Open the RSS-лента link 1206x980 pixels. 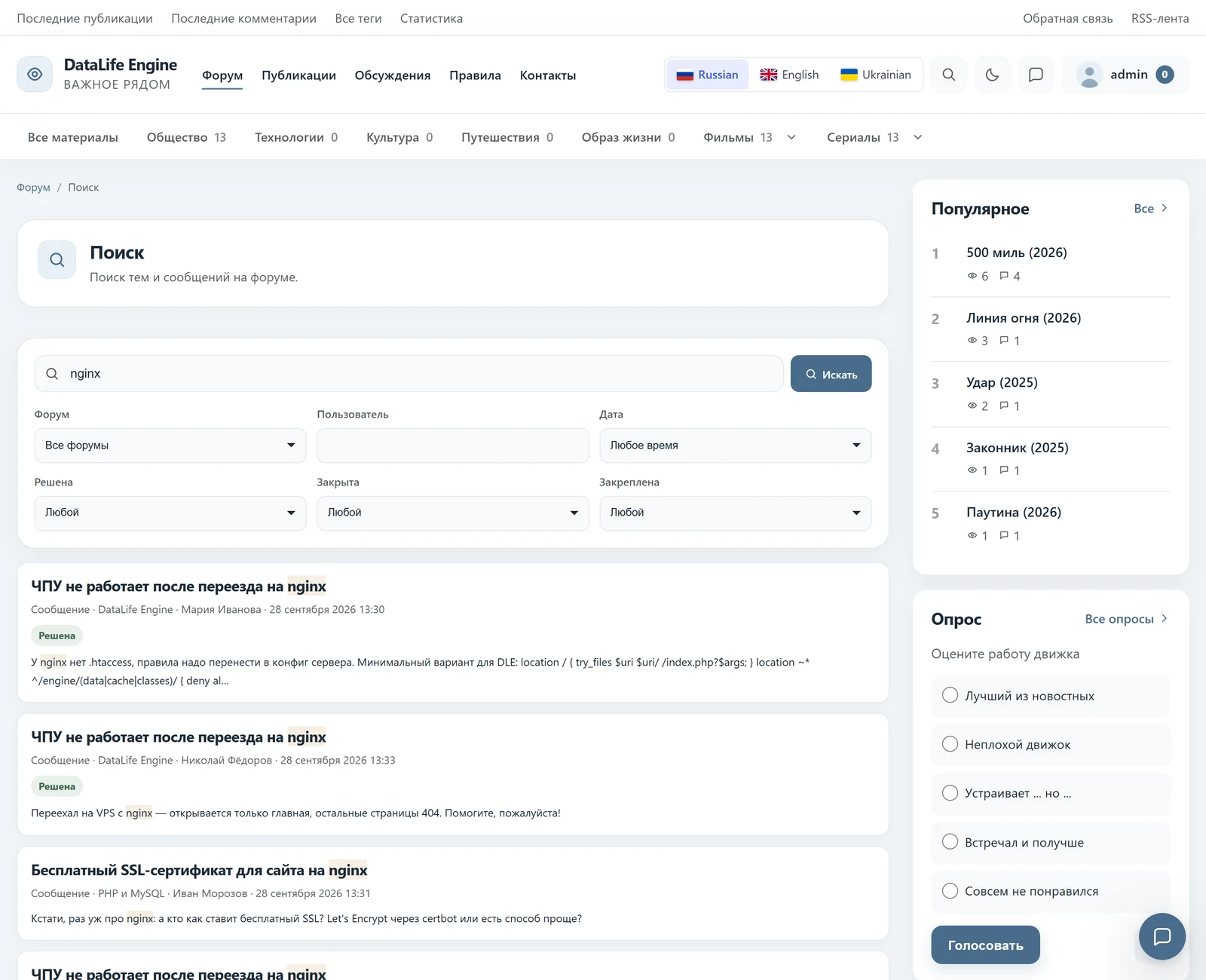(1159, 18)
